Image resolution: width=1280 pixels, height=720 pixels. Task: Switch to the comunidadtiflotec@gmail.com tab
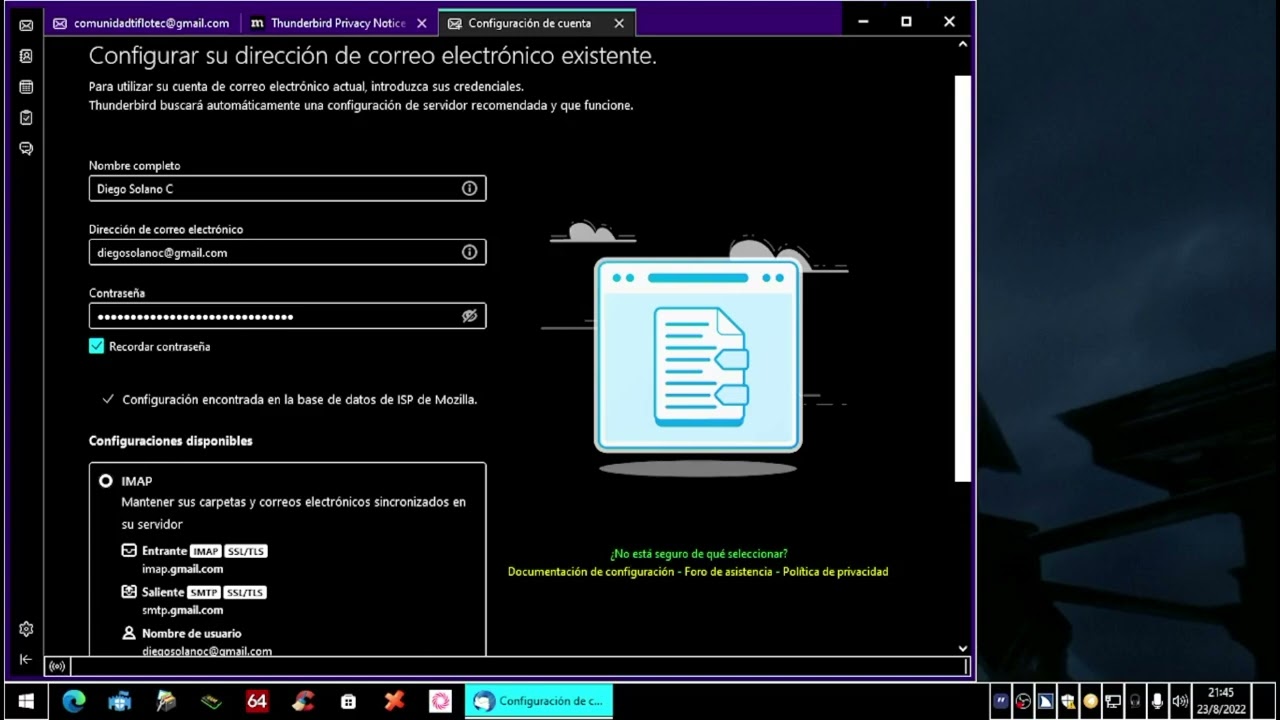pyautogui.click(x=141, y=23)
